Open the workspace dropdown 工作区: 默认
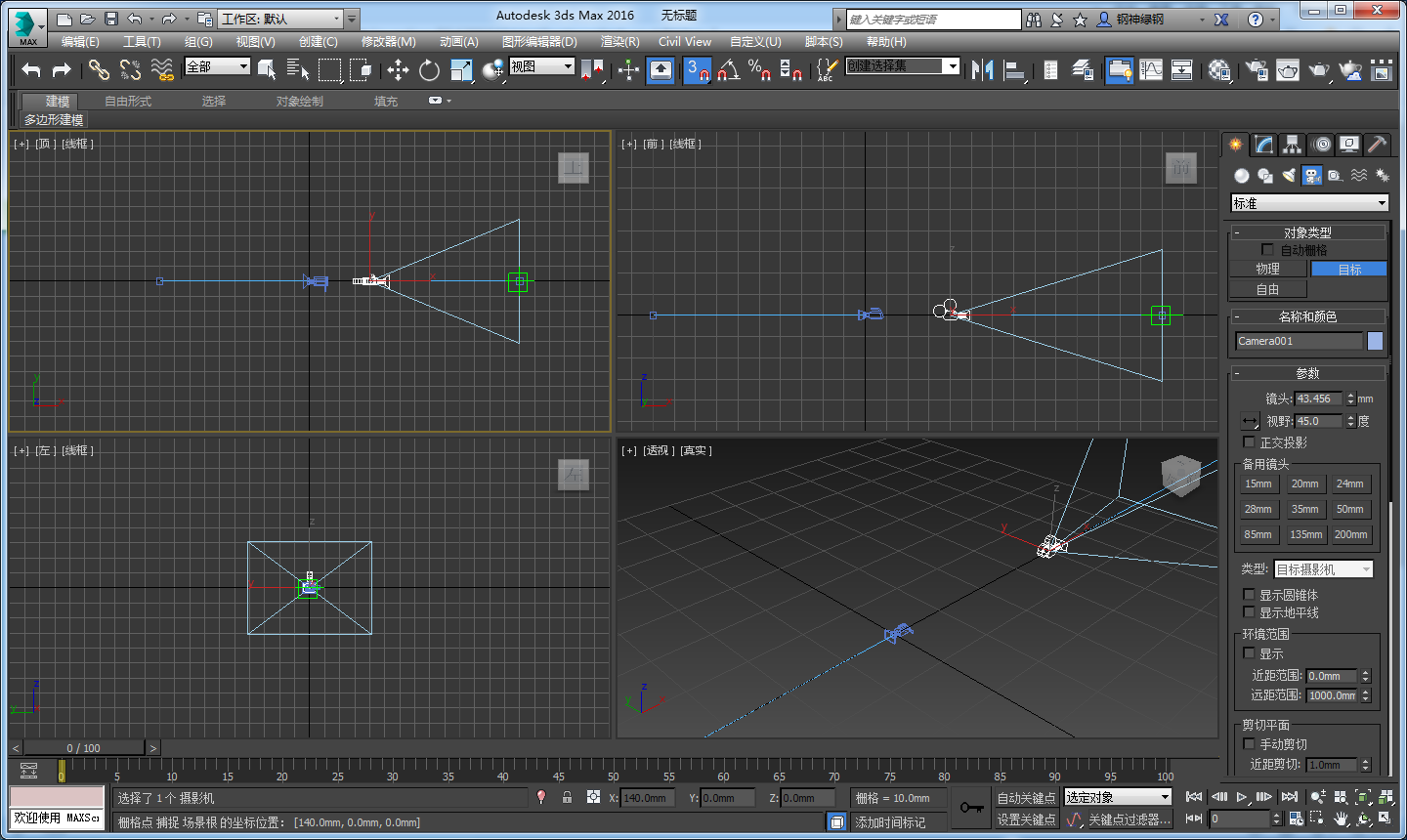The height and width of the screenshot is (840, 1407). pyautogui.click(x=281, y=19)
